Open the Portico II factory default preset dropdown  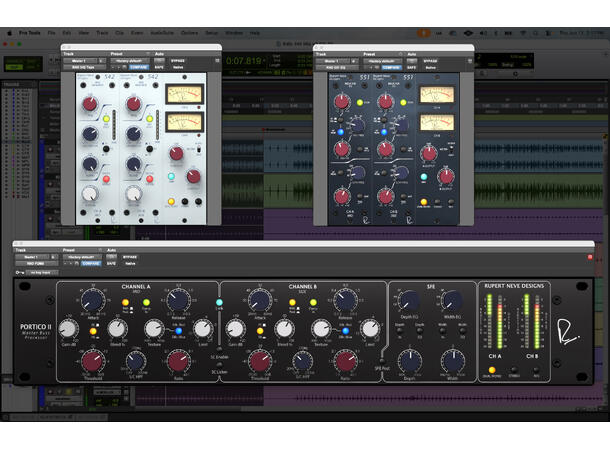pos(82,257)
